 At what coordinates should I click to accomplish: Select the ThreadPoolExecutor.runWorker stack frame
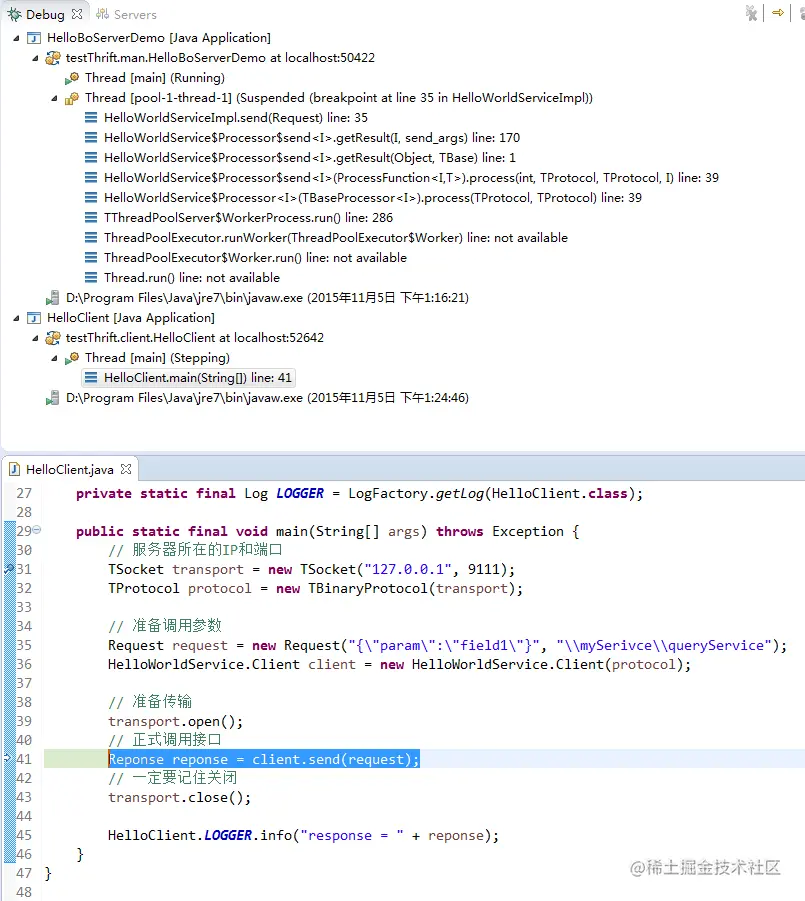tap(336, 238)
